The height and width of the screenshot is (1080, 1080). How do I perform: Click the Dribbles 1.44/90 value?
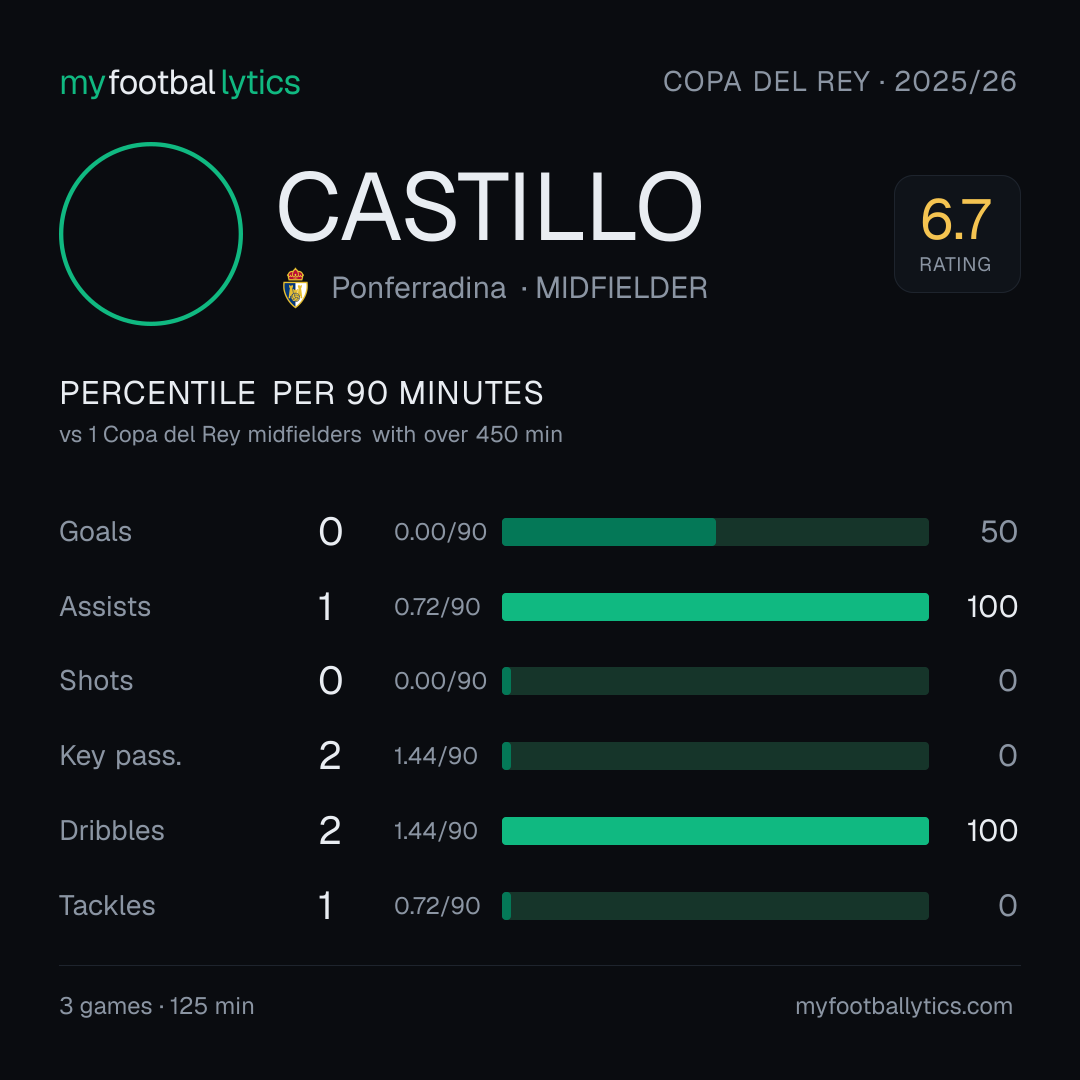click(436, 831)
